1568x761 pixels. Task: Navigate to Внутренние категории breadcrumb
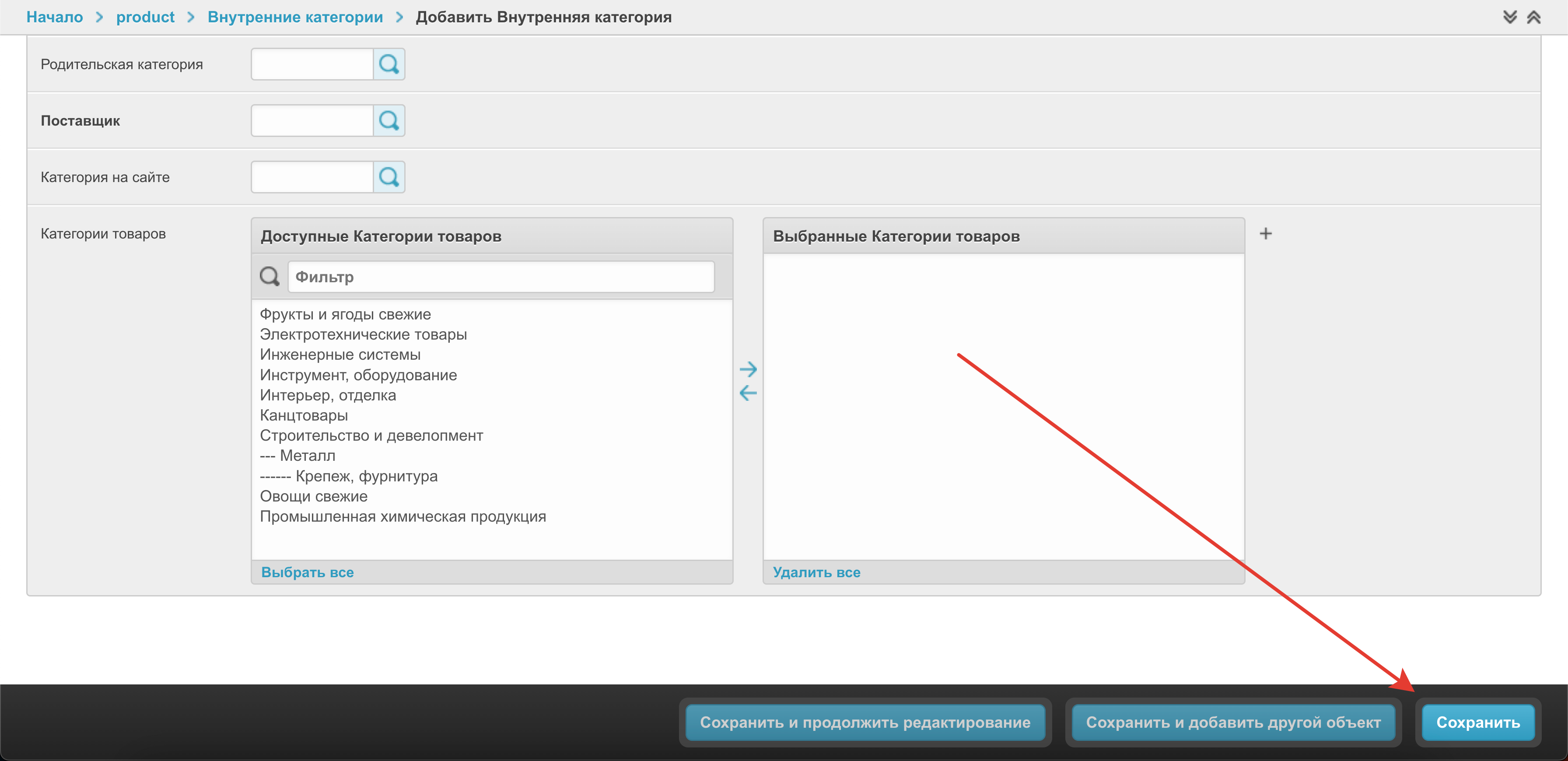click(295, 17)
